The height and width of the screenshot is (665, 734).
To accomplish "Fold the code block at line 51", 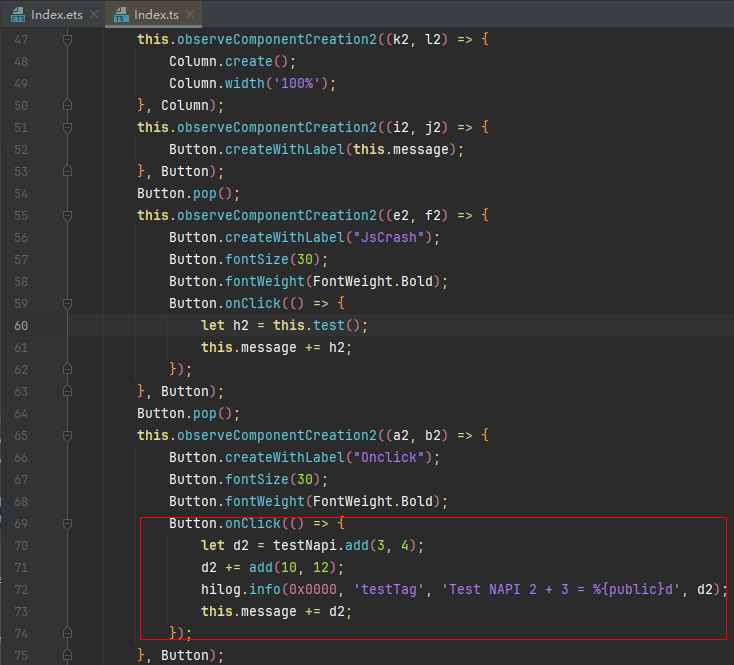I will tap(67, 127).
